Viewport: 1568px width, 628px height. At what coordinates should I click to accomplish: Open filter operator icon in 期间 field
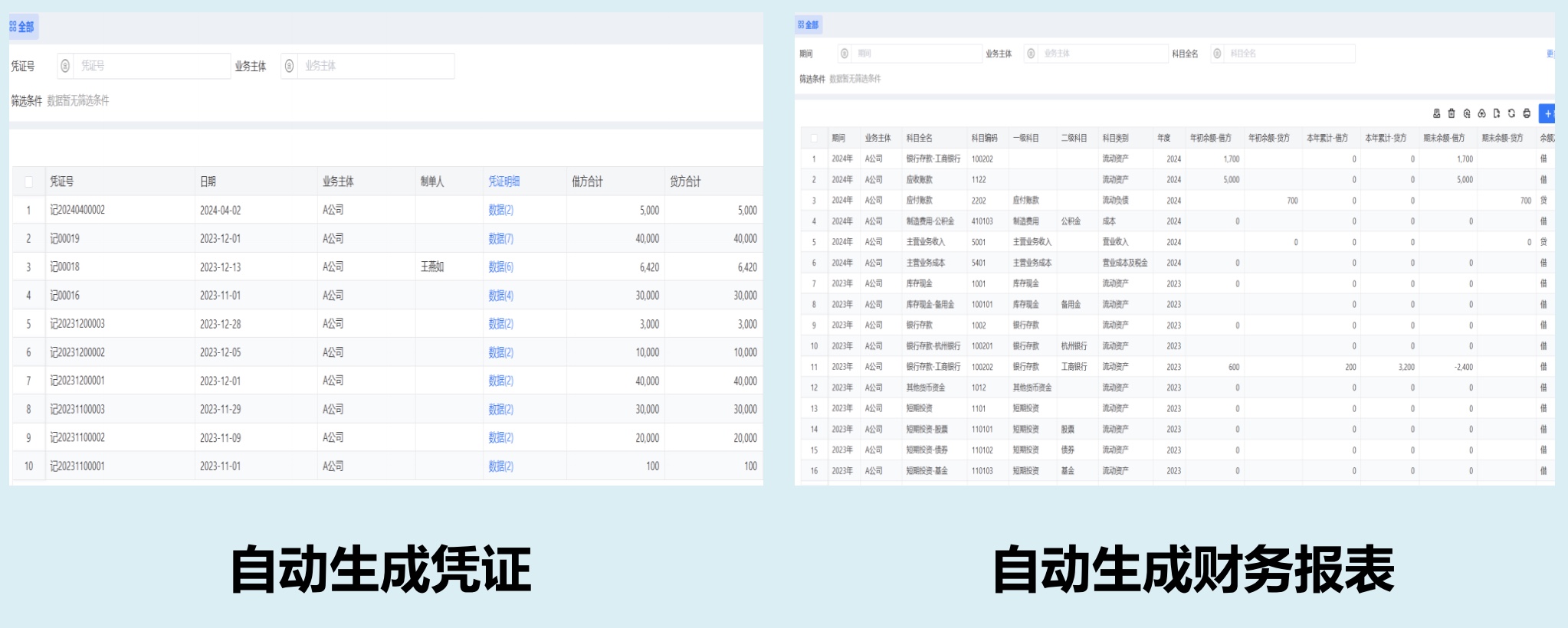pos(845,54)
